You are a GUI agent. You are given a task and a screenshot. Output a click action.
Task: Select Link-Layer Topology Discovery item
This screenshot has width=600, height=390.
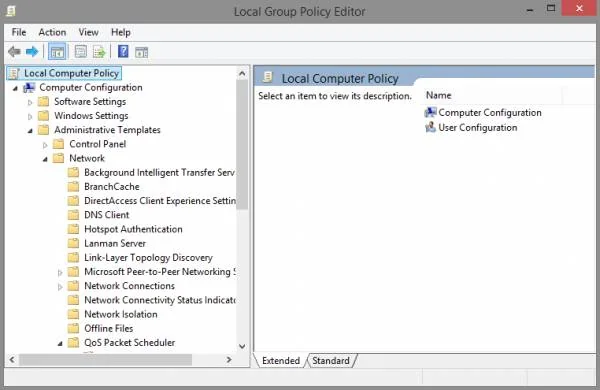tap(148, 257)
